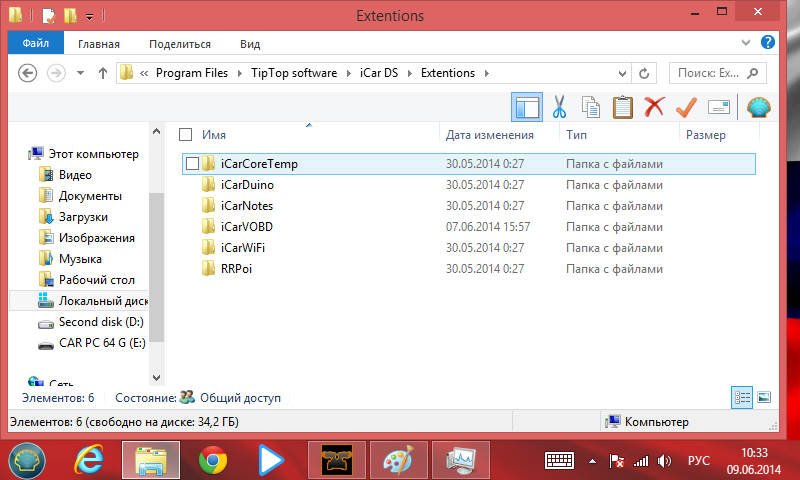Image resolution: width=800 pixels, height=480 pixels.
Task: Click the Copy icon in toolbar
Action: click(591, 106)
